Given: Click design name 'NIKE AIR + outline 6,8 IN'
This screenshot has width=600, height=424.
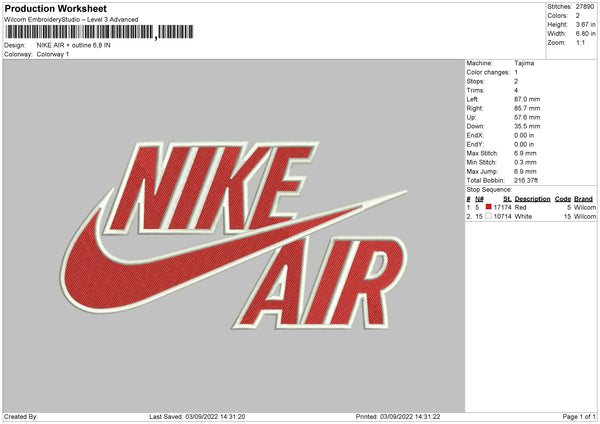Looking at the screenshot, I should tap(73, 45).
